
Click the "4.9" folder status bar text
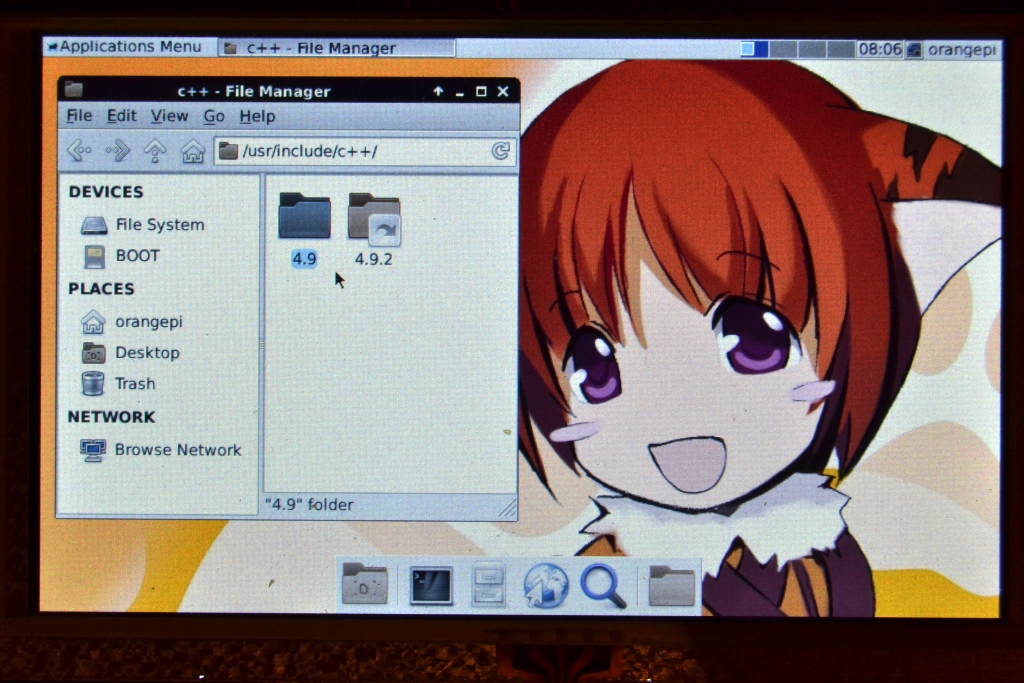coord(309,505)
